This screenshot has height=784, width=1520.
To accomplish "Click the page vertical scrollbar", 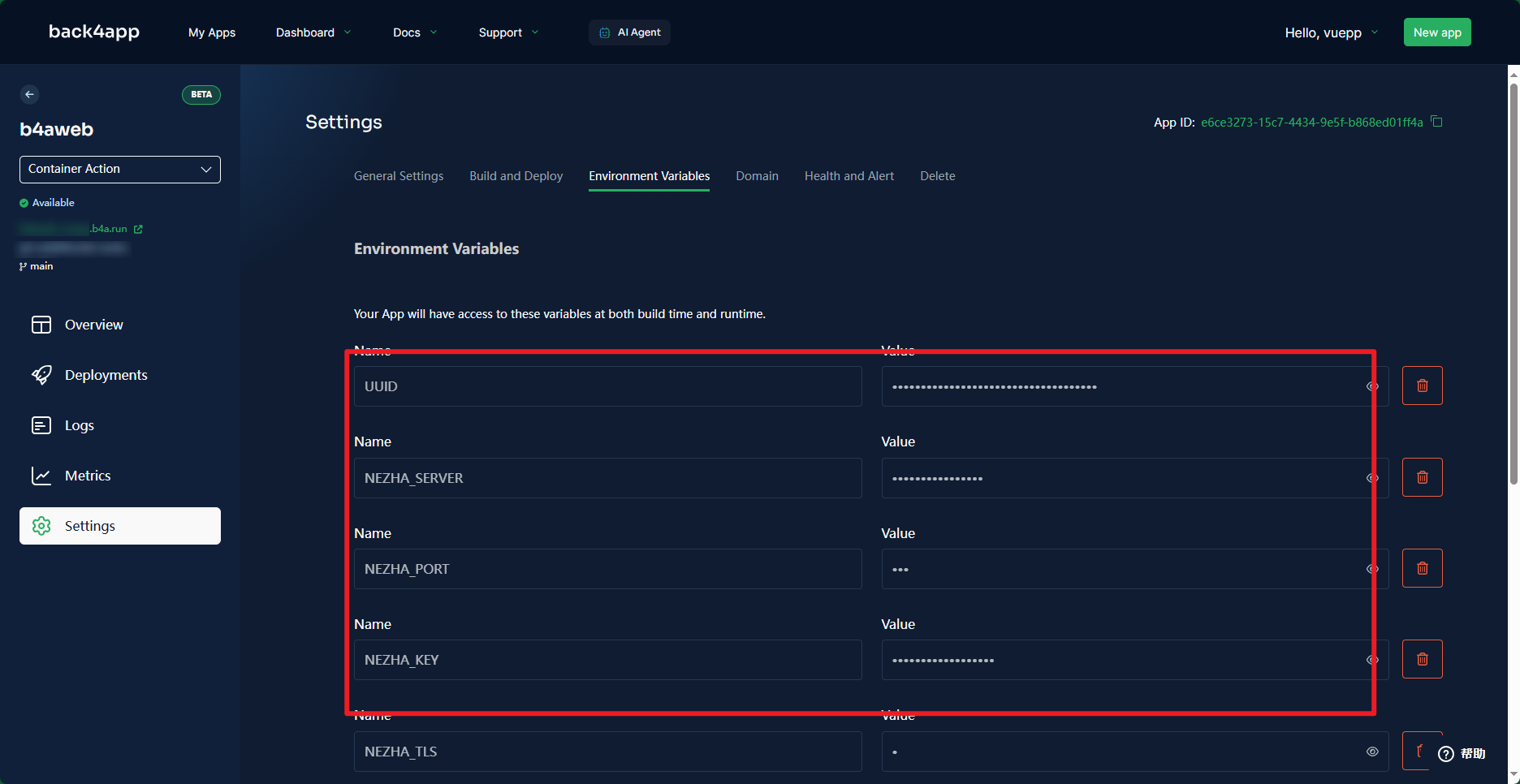I will 1514,284.
